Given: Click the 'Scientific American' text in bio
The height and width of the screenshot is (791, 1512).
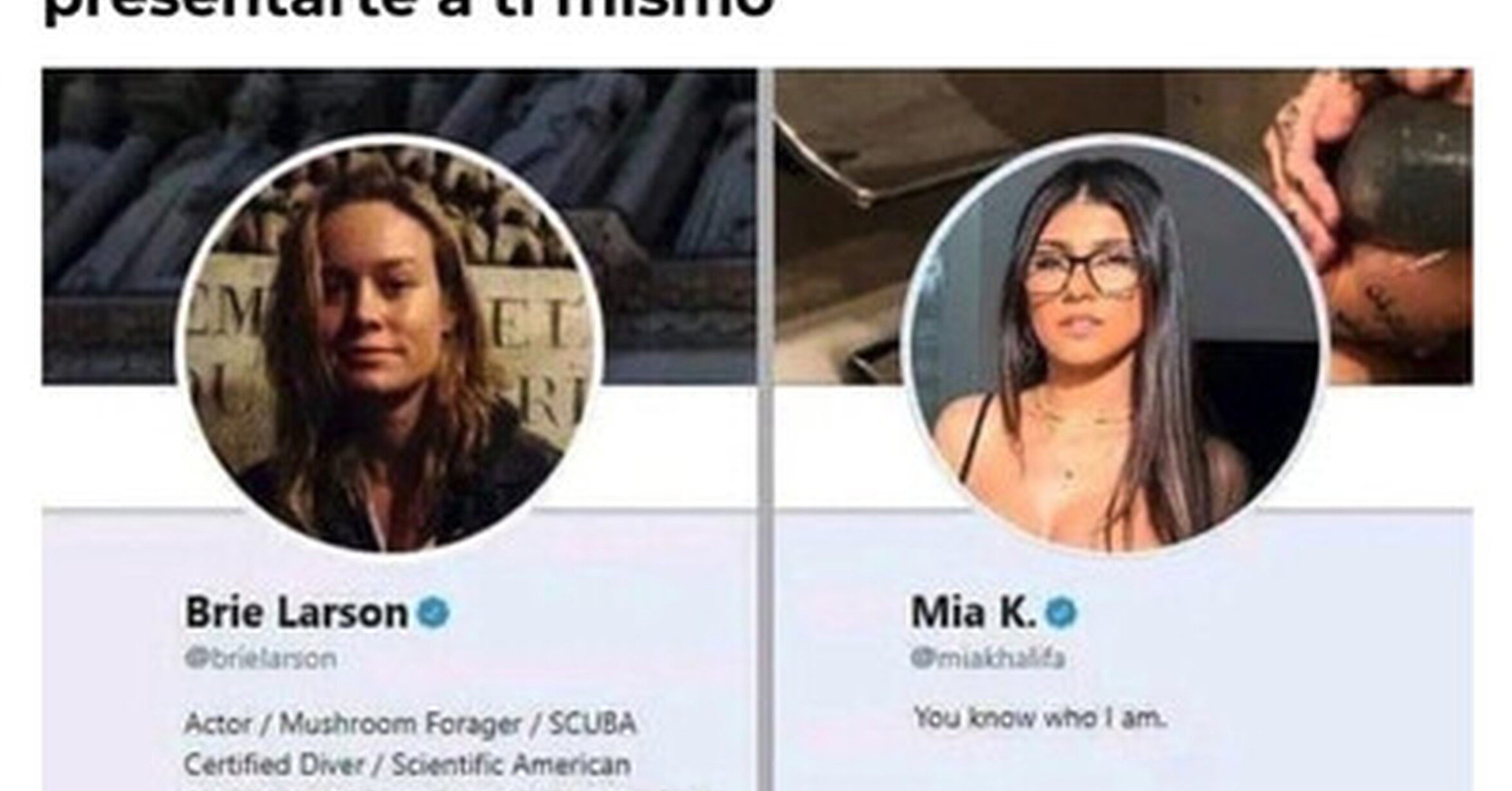Looking at the screenshot, I should 512,765.
